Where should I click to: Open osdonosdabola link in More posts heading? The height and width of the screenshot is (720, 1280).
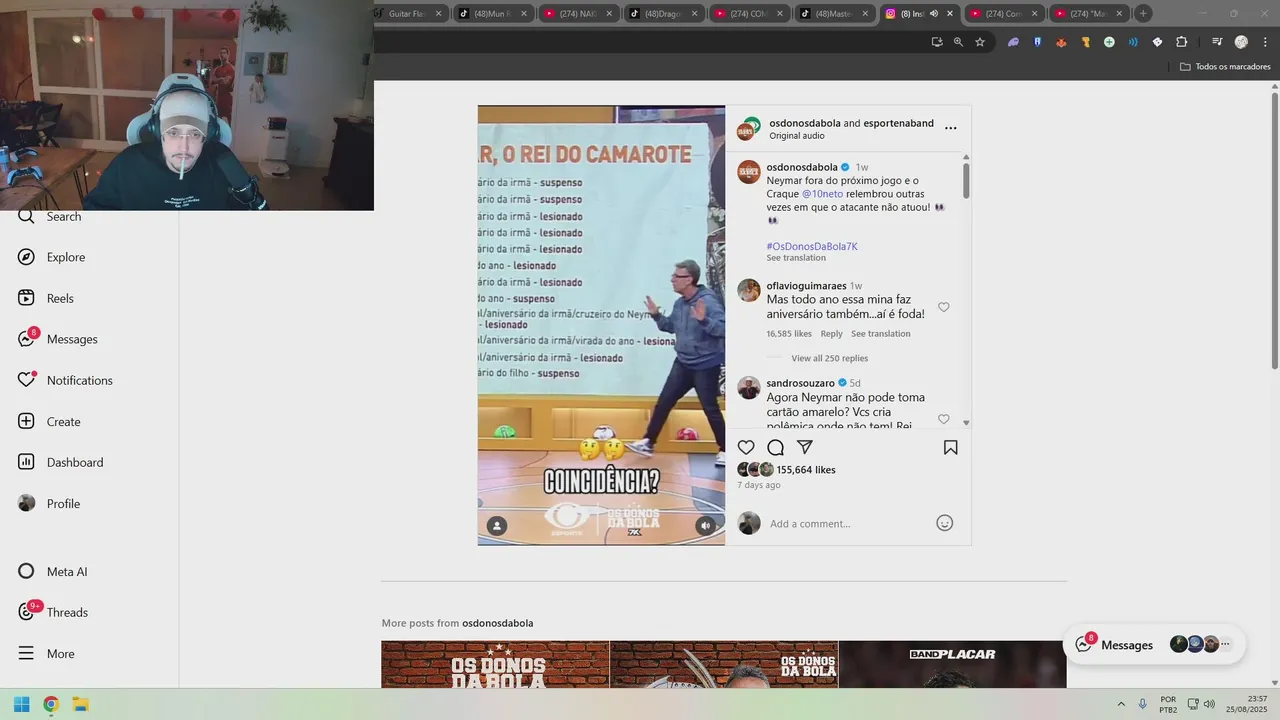pyautogui.click(x=497, y=623)
